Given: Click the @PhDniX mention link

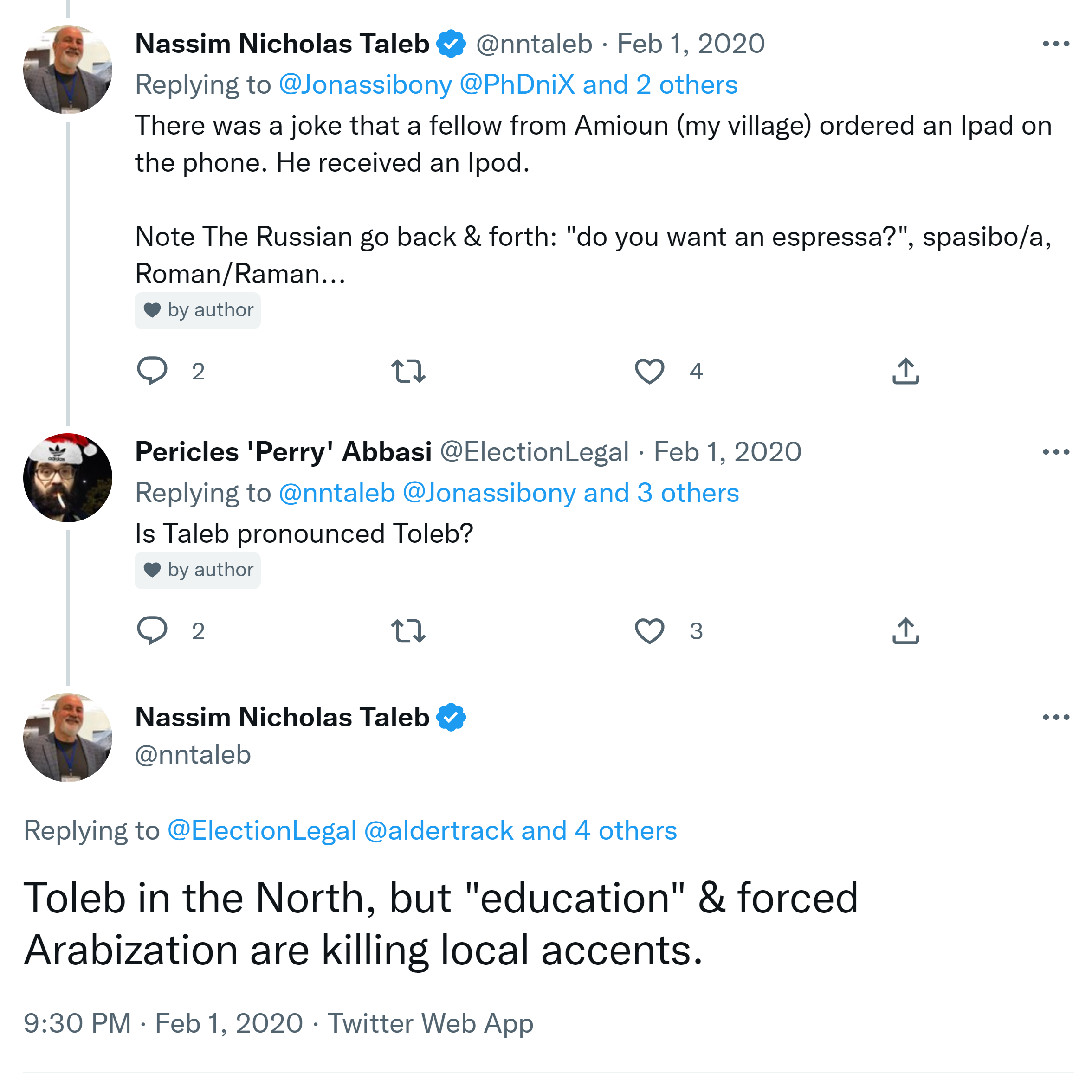Looking at the screenshot, I should click(517, 85).
